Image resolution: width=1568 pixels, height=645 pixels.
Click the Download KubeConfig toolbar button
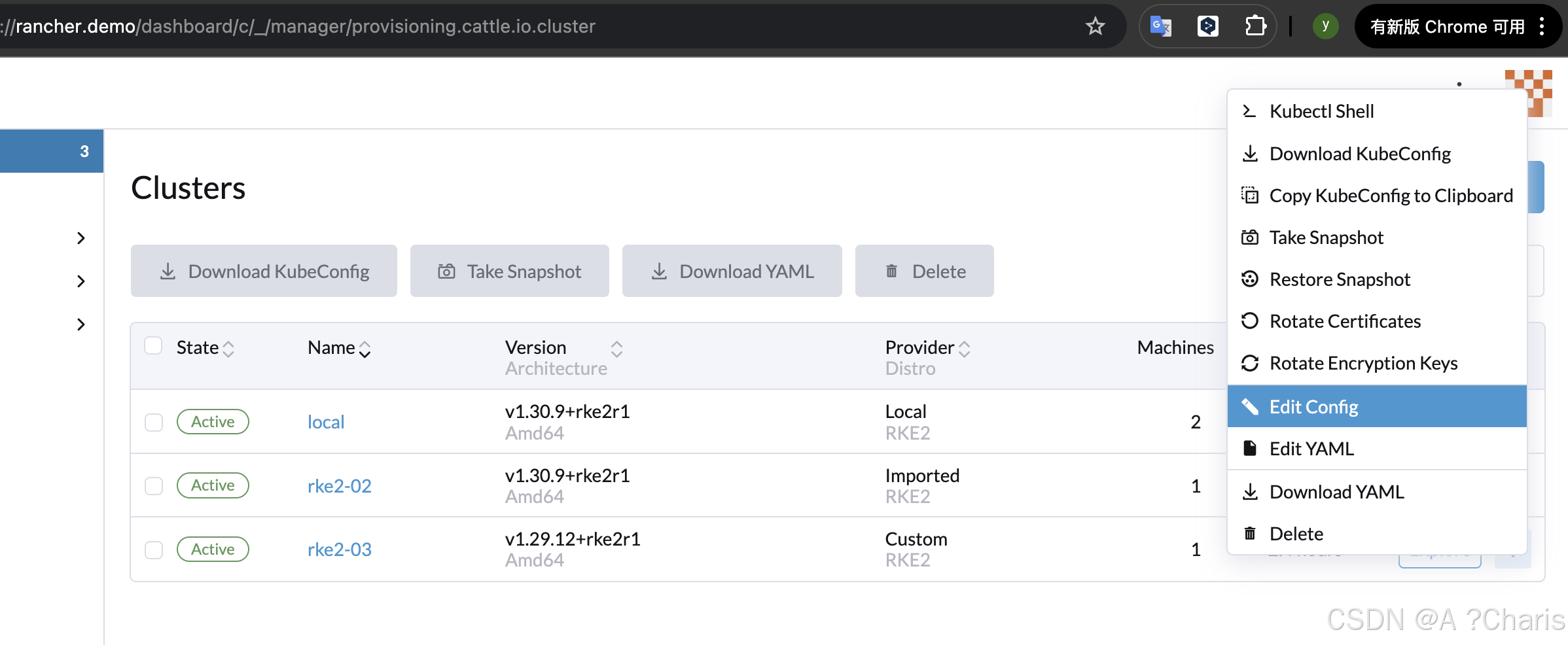[x=264, y=271]
